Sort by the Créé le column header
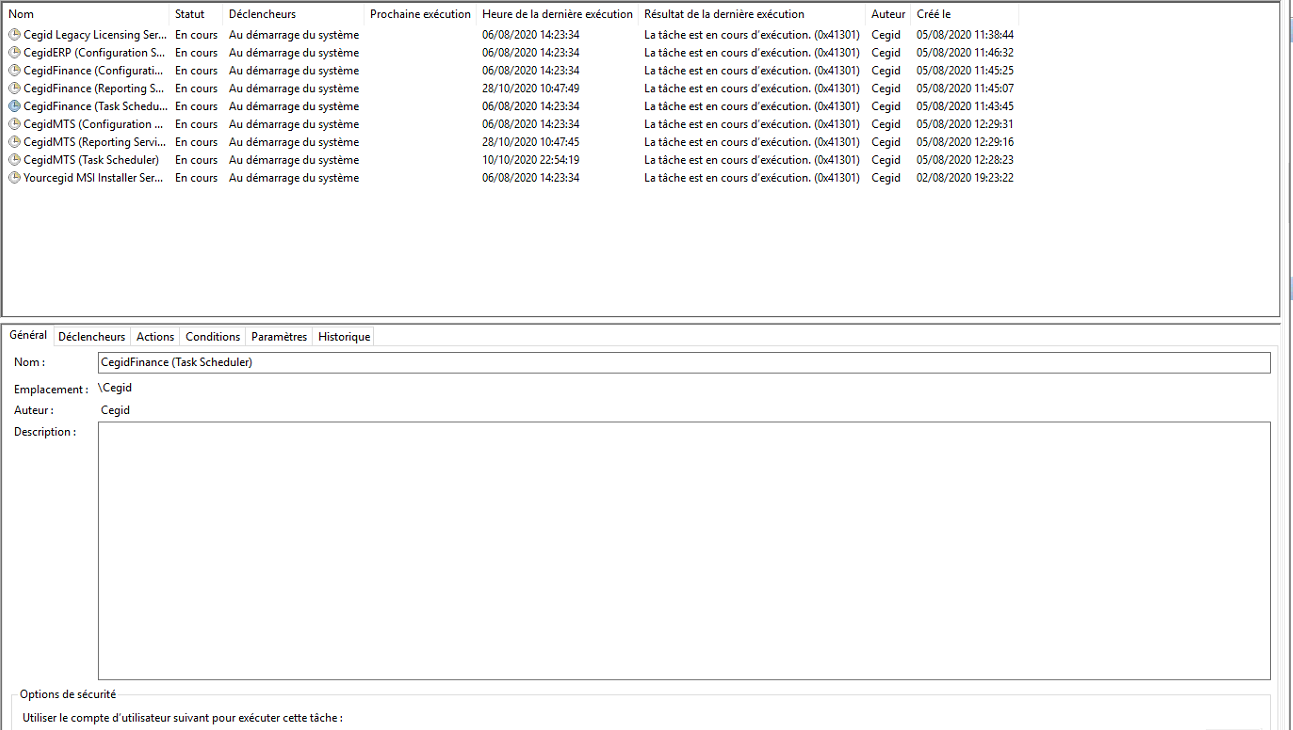Viewport: 1293px width, 730px height. click(965, 14)
